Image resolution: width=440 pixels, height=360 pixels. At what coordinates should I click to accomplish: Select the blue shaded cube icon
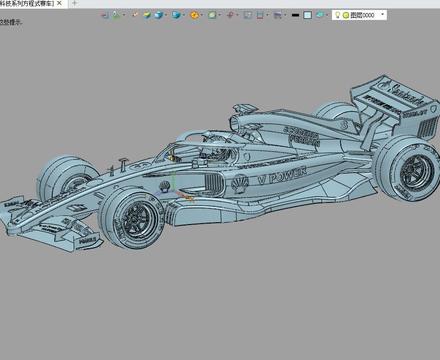[158, 15]
